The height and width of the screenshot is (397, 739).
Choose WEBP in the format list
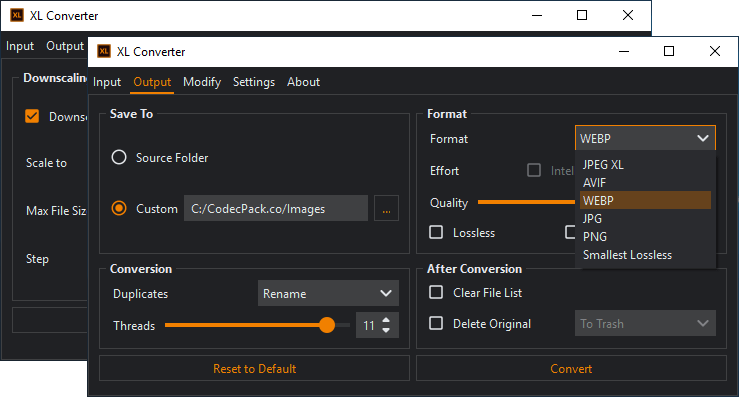pyautogui.click(x=645, y=200)
